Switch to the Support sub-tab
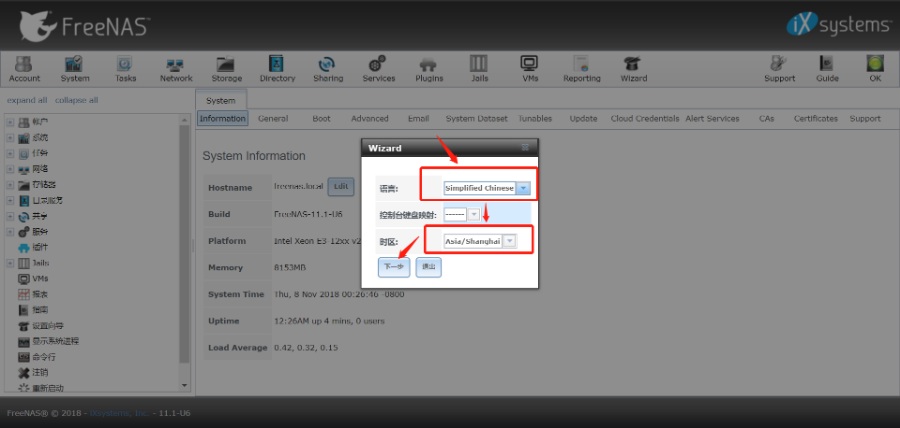This screenshot has height=428, width=900. coord(865,119)
